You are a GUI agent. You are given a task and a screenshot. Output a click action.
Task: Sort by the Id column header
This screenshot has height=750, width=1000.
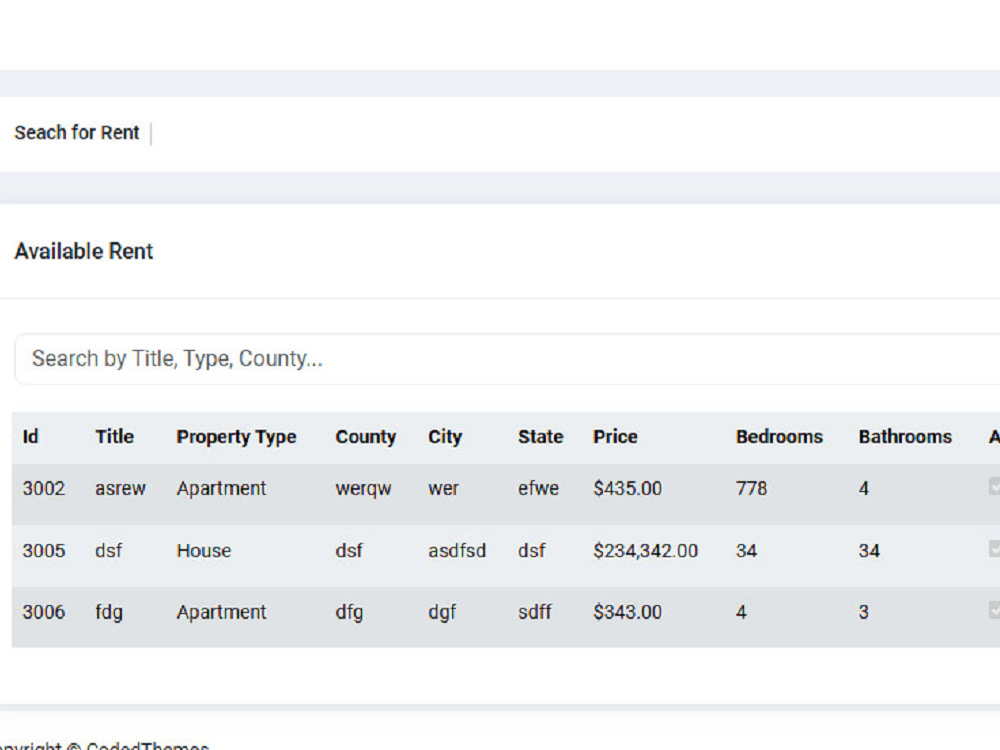pyautogui.click(x=31, y=437)
